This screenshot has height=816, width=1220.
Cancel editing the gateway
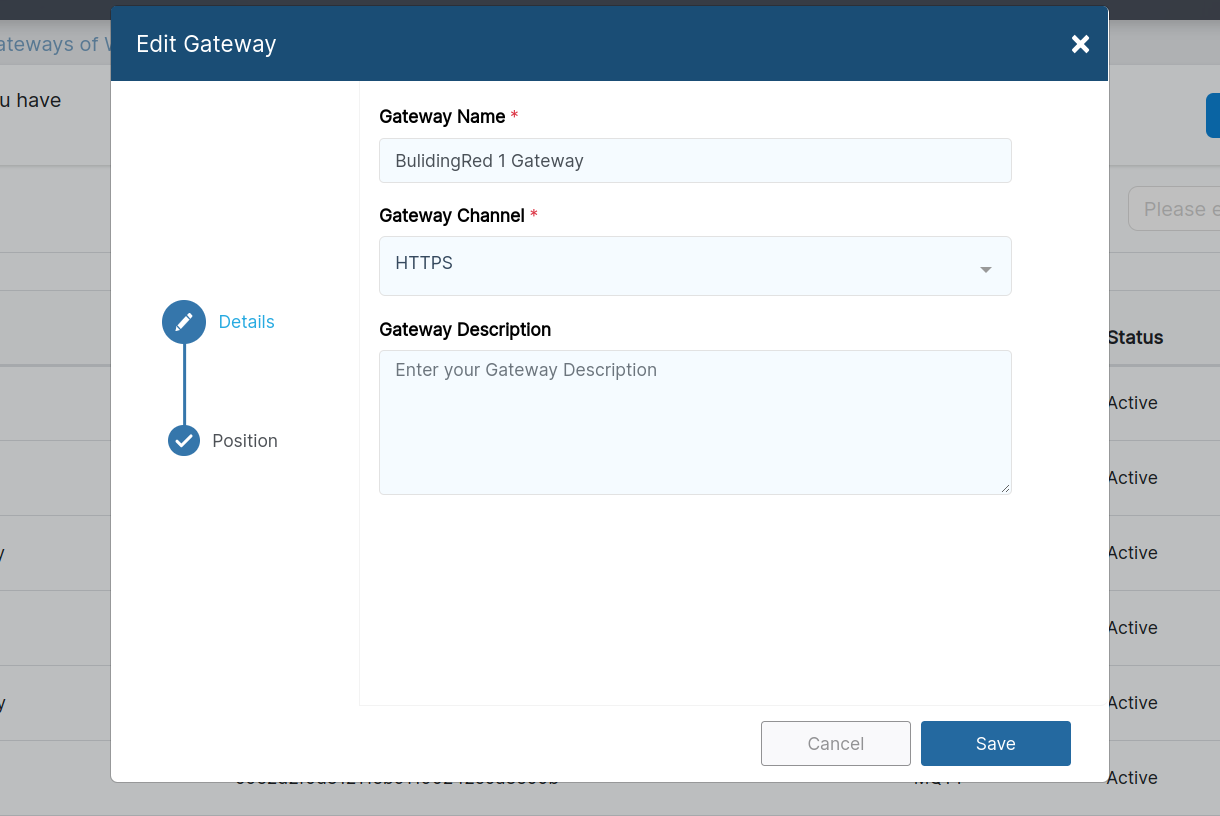coord(836,743)
